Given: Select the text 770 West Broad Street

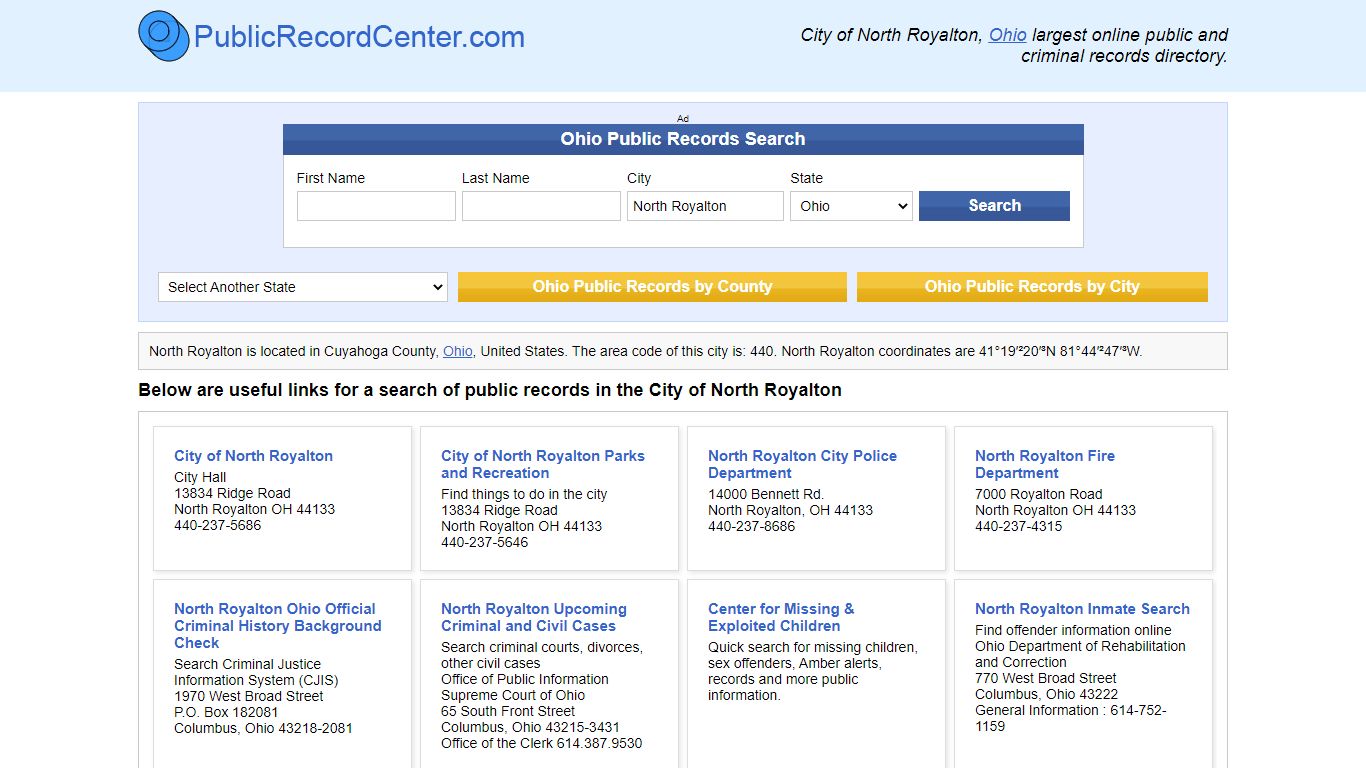Looking at the screenshot, I should (x=1046, y=678).
